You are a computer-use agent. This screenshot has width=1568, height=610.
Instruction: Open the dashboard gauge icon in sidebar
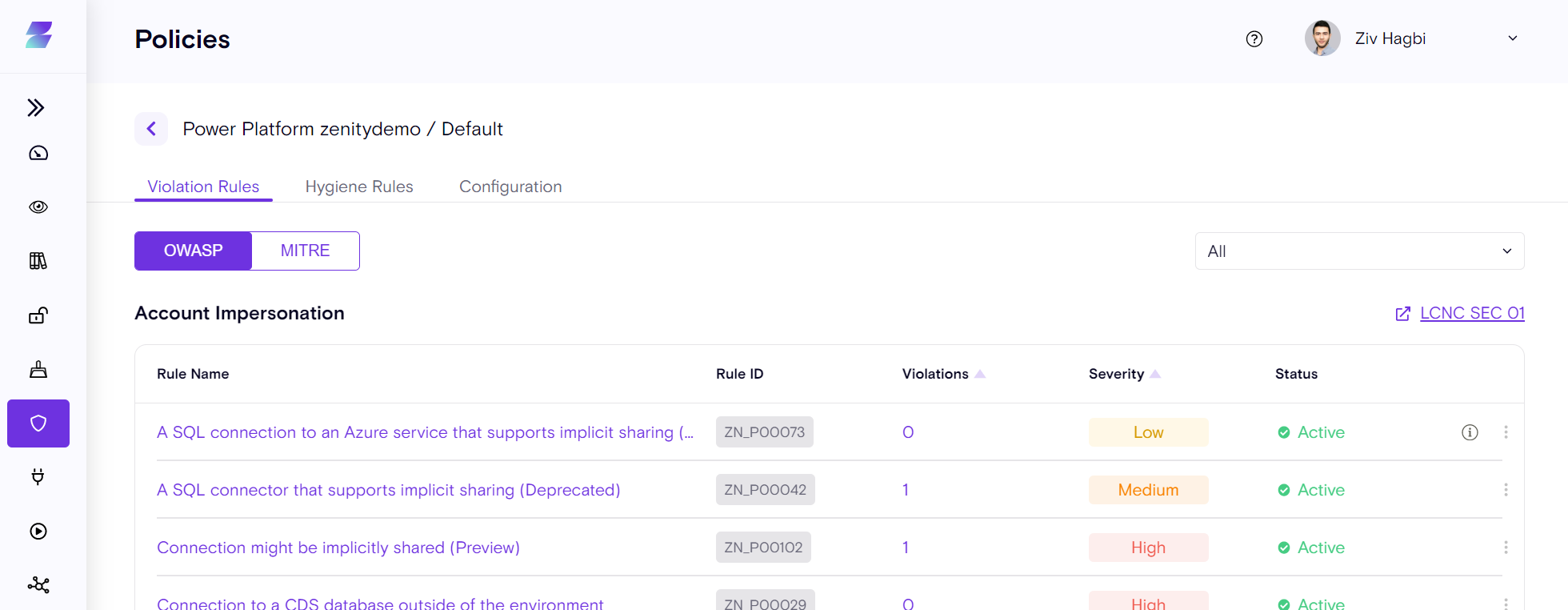coord(38,154)
